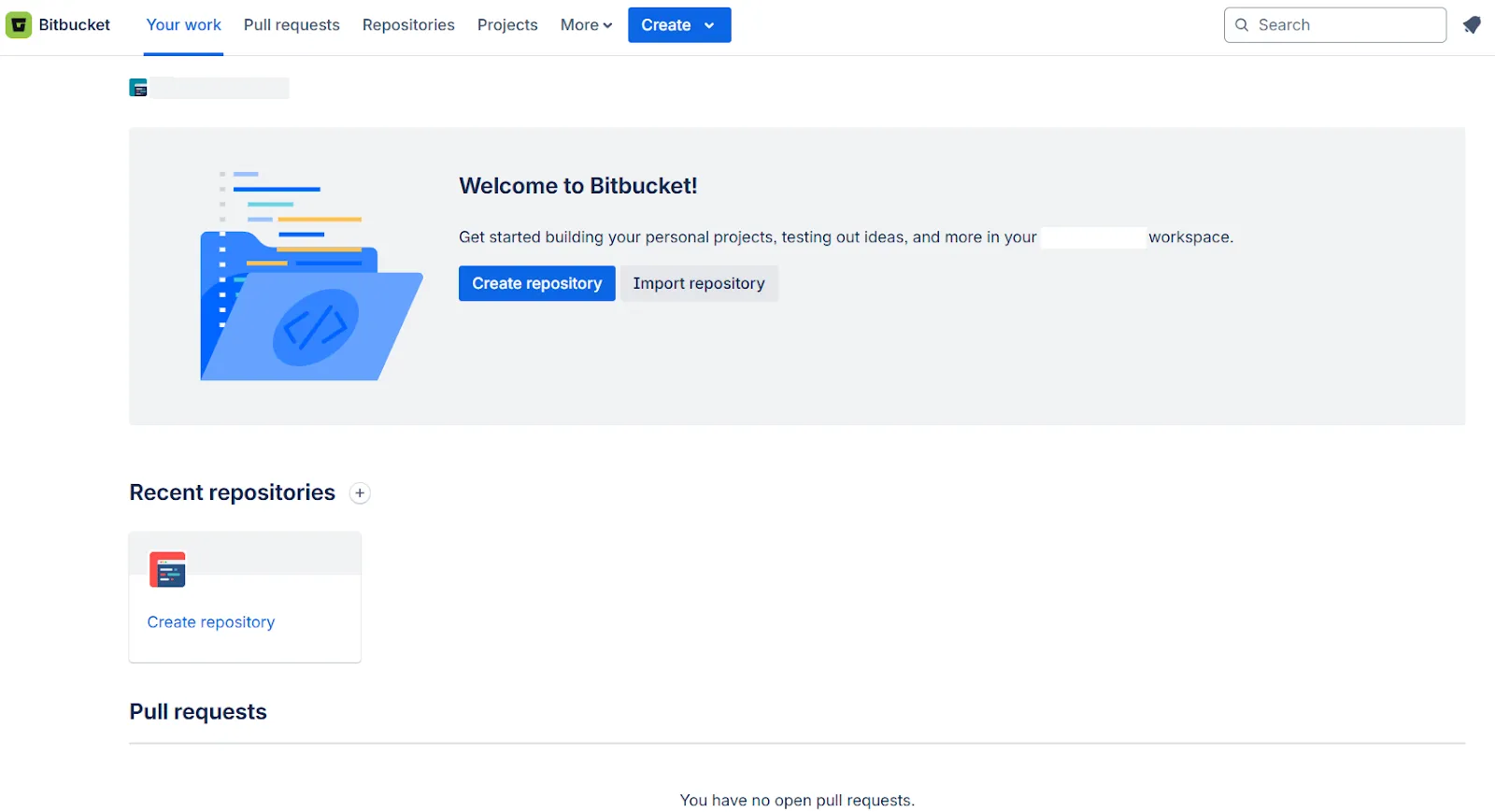1495x812 pixels.
Task: Click 'You have no open pull requests.' text
Action: click(x=797, y=801)
